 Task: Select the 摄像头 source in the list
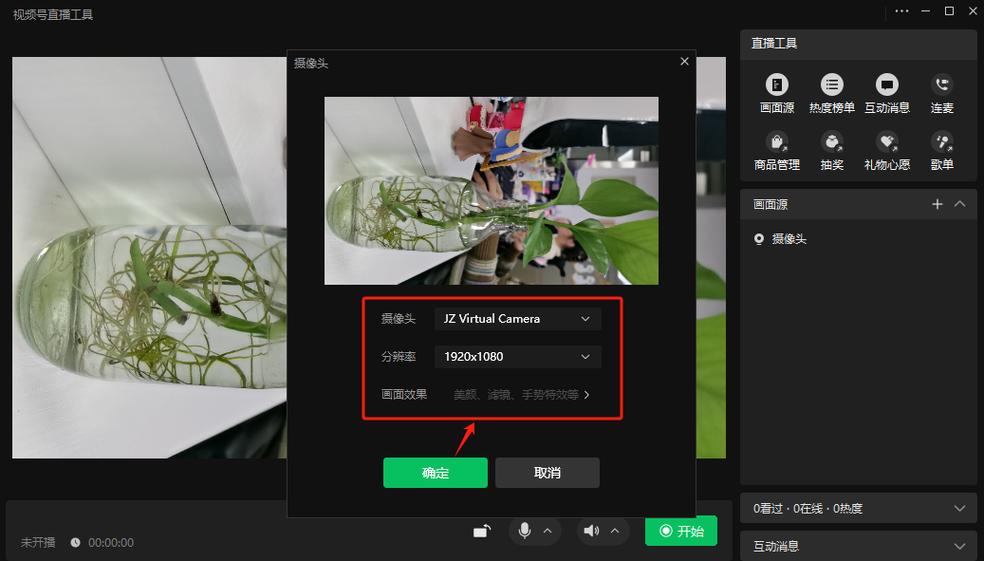858,239
